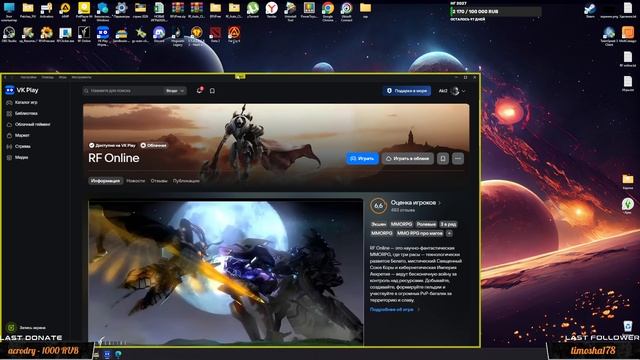
Task: Open the three-dots more options button
Action: pyautogui.click(x=458, y=158)
